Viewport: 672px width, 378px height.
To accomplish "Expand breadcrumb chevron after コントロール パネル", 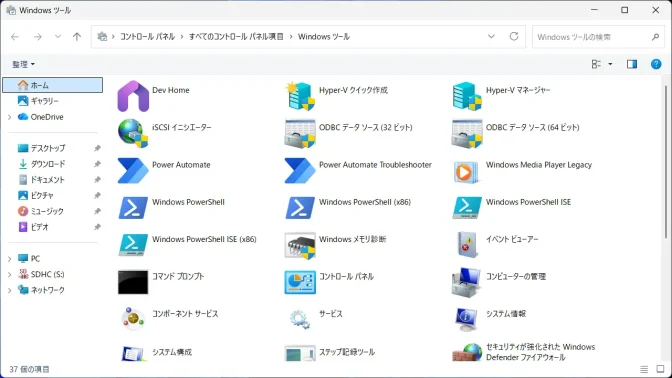I will tap(182, 37).
